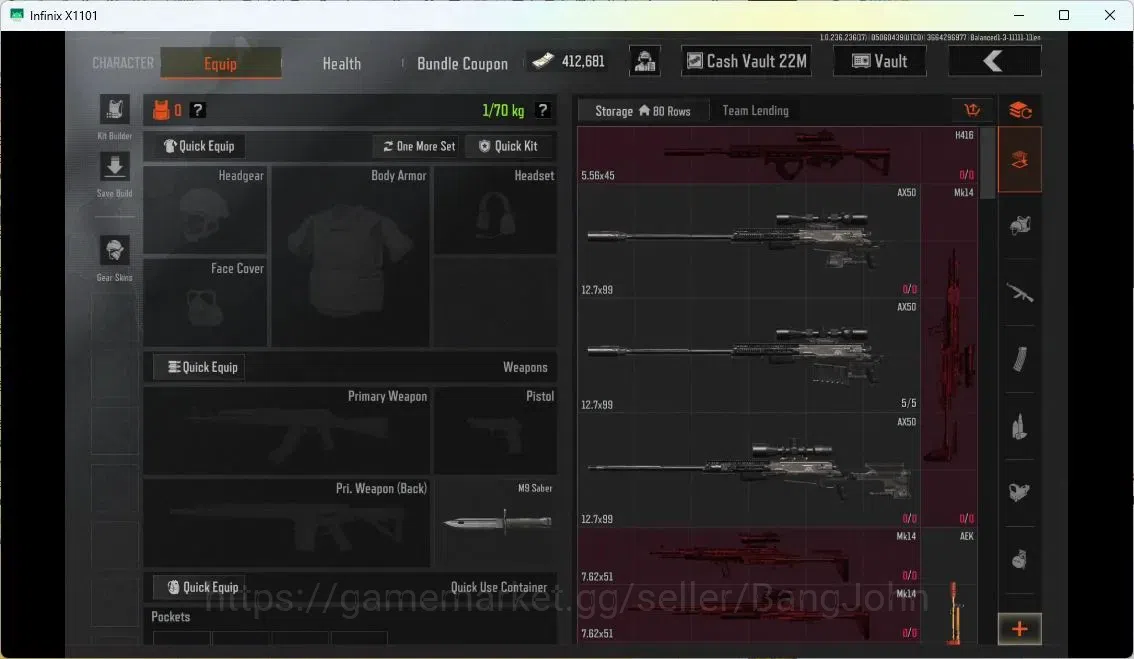Select the AX50 sniper with 5/5 ammo
This screenshot has width=1134, height=659.
tap(749, 356)
